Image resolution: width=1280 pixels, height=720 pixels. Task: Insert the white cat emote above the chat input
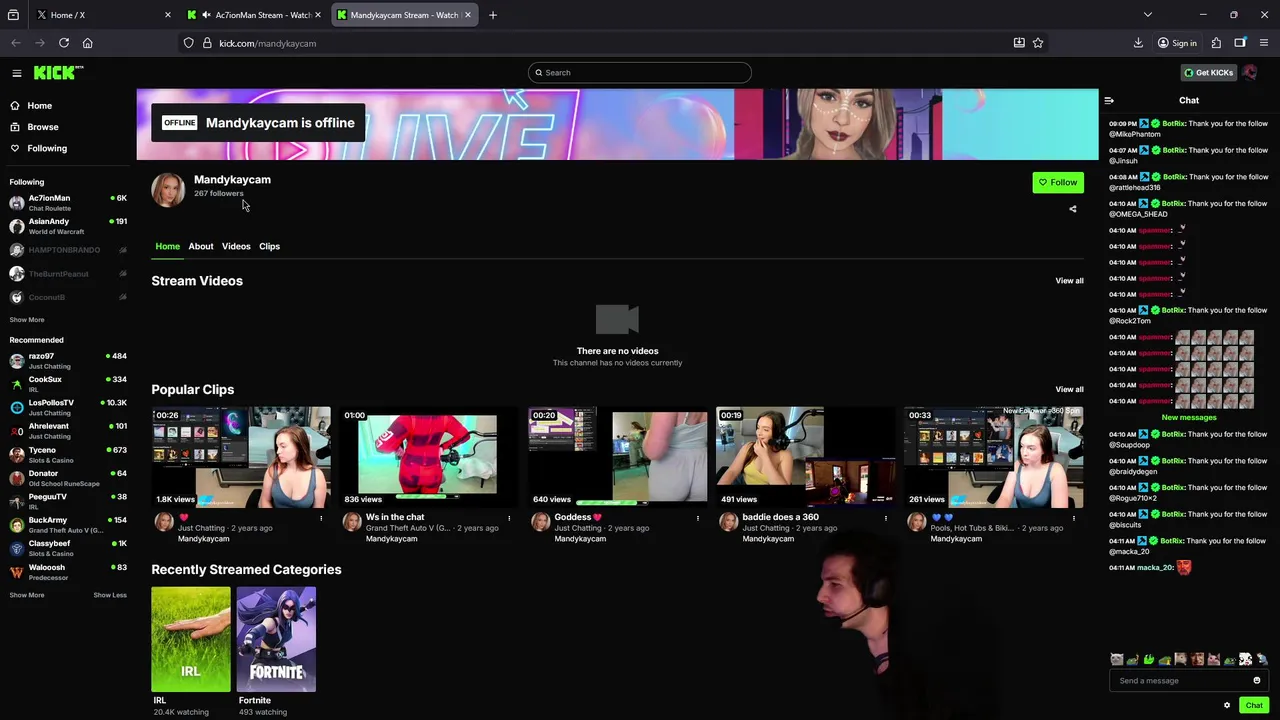pyautogui.click(x=1117, y=659)
